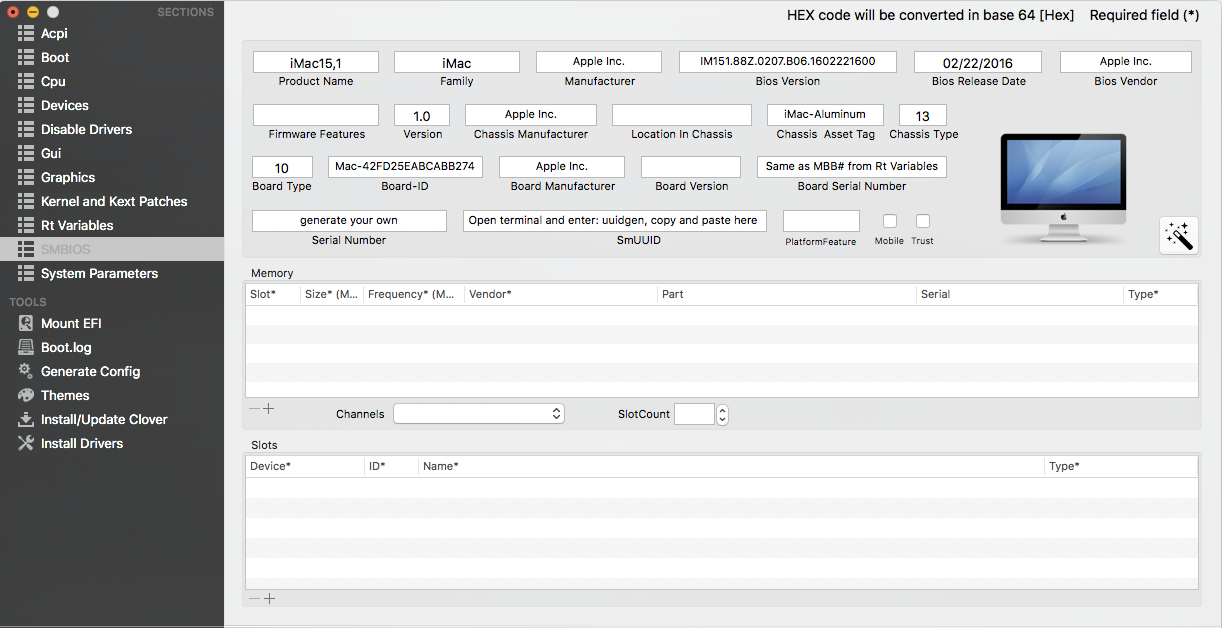Add a row to the Memory table
Screen dimensions: 1222x628
[x=269, y=408]
